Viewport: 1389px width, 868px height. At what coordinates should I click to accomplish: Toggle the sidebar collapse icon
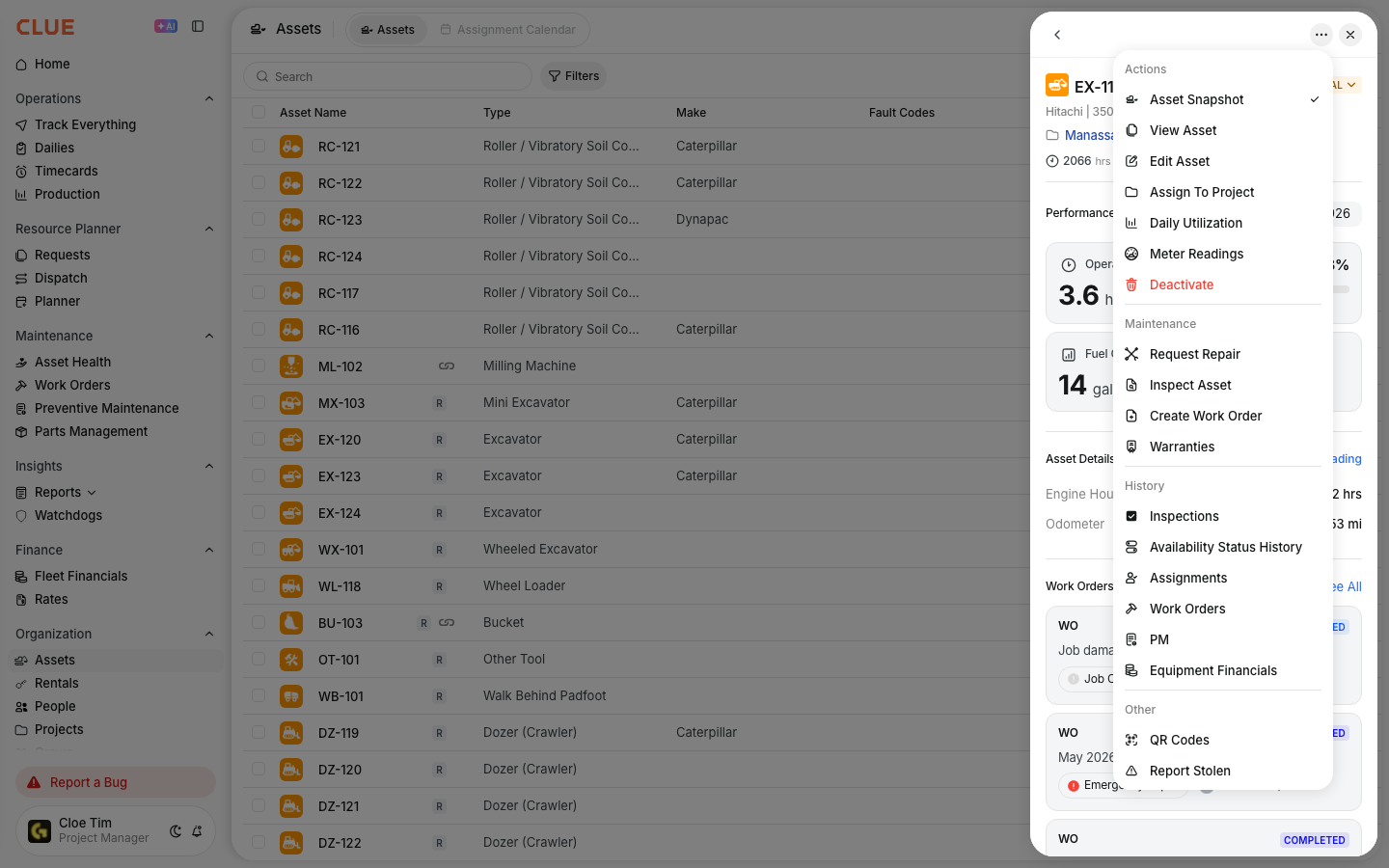(x=198, y=26)
